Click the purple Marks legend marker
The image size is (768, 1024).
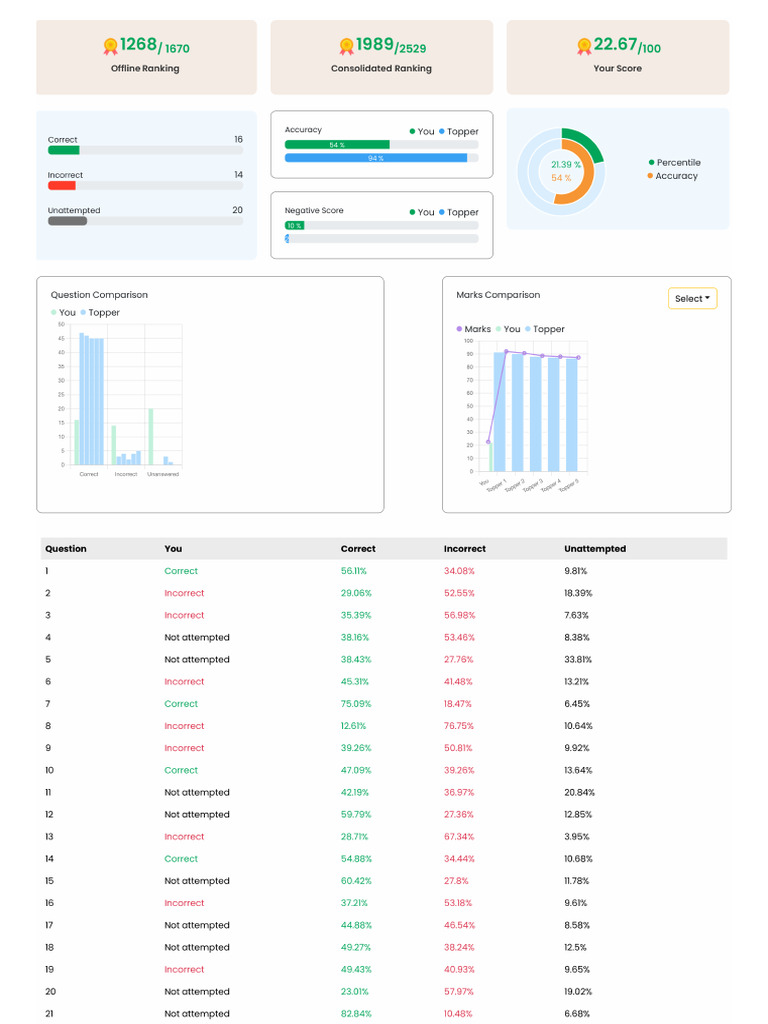(x=460, y=329)
